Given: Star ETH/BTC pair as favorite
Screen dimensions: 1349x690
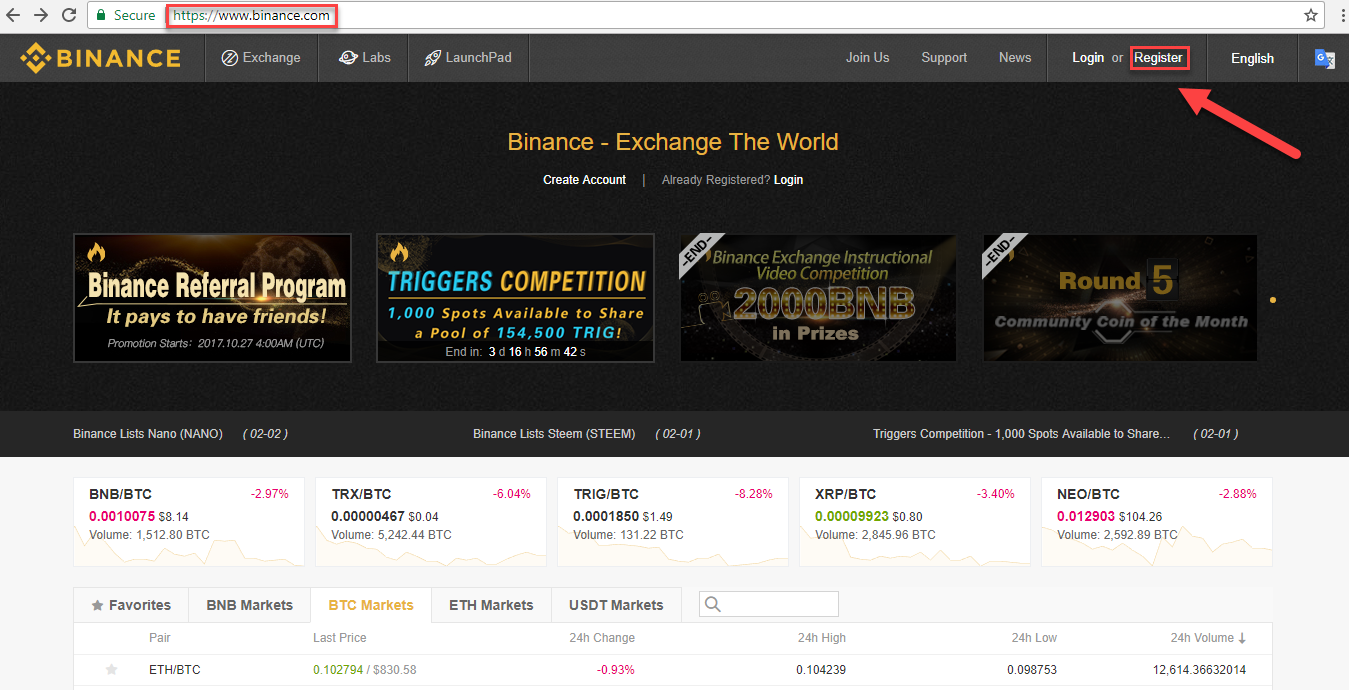Looking at the screenshot, I should click(x=112, y=669).
